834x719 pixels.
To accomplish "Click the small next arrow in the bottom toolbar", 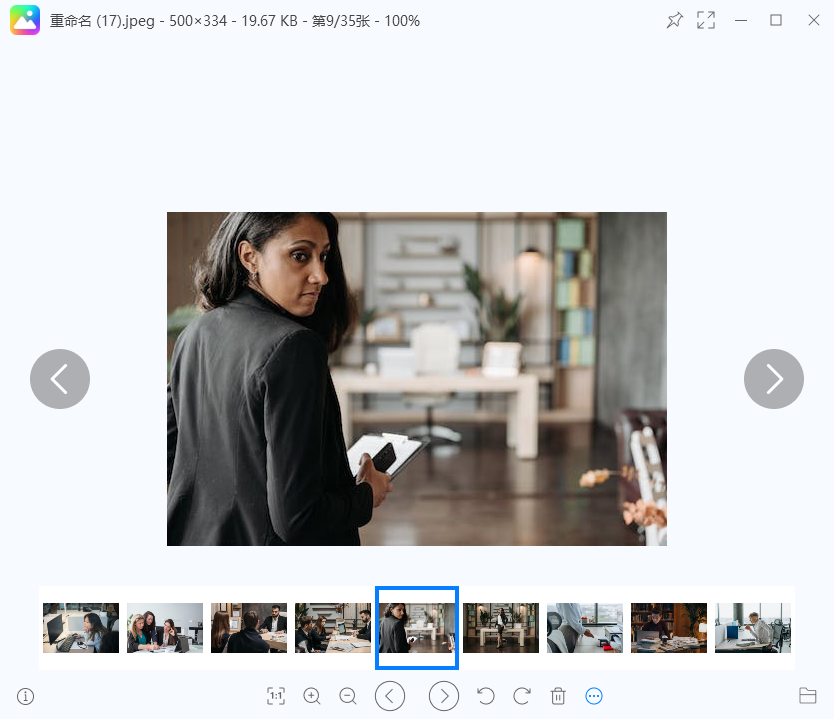I will [x=444, y=696].
